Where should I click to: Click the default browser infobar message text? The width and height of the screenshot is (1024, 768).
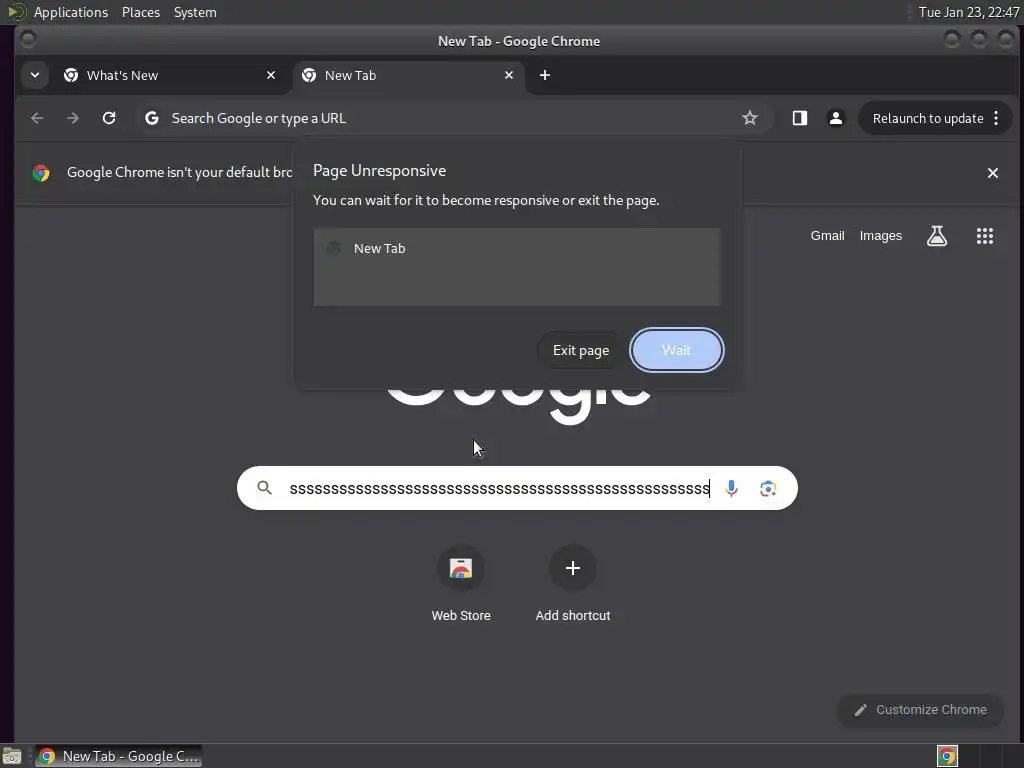click(180, 172)
